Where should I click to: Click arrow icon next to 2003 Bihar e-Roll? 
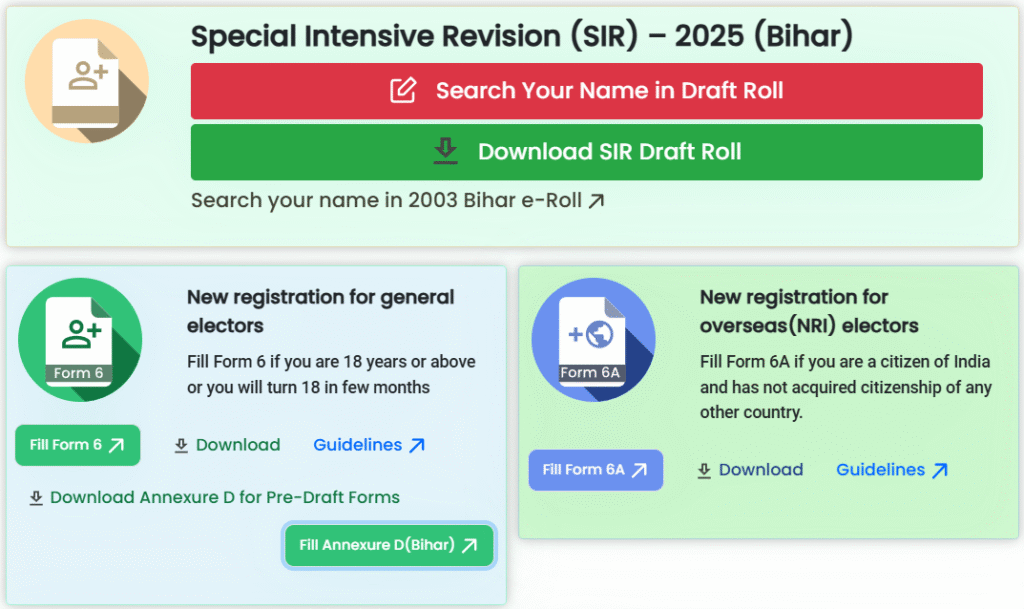pyautogui.click(x=596, y=201)
